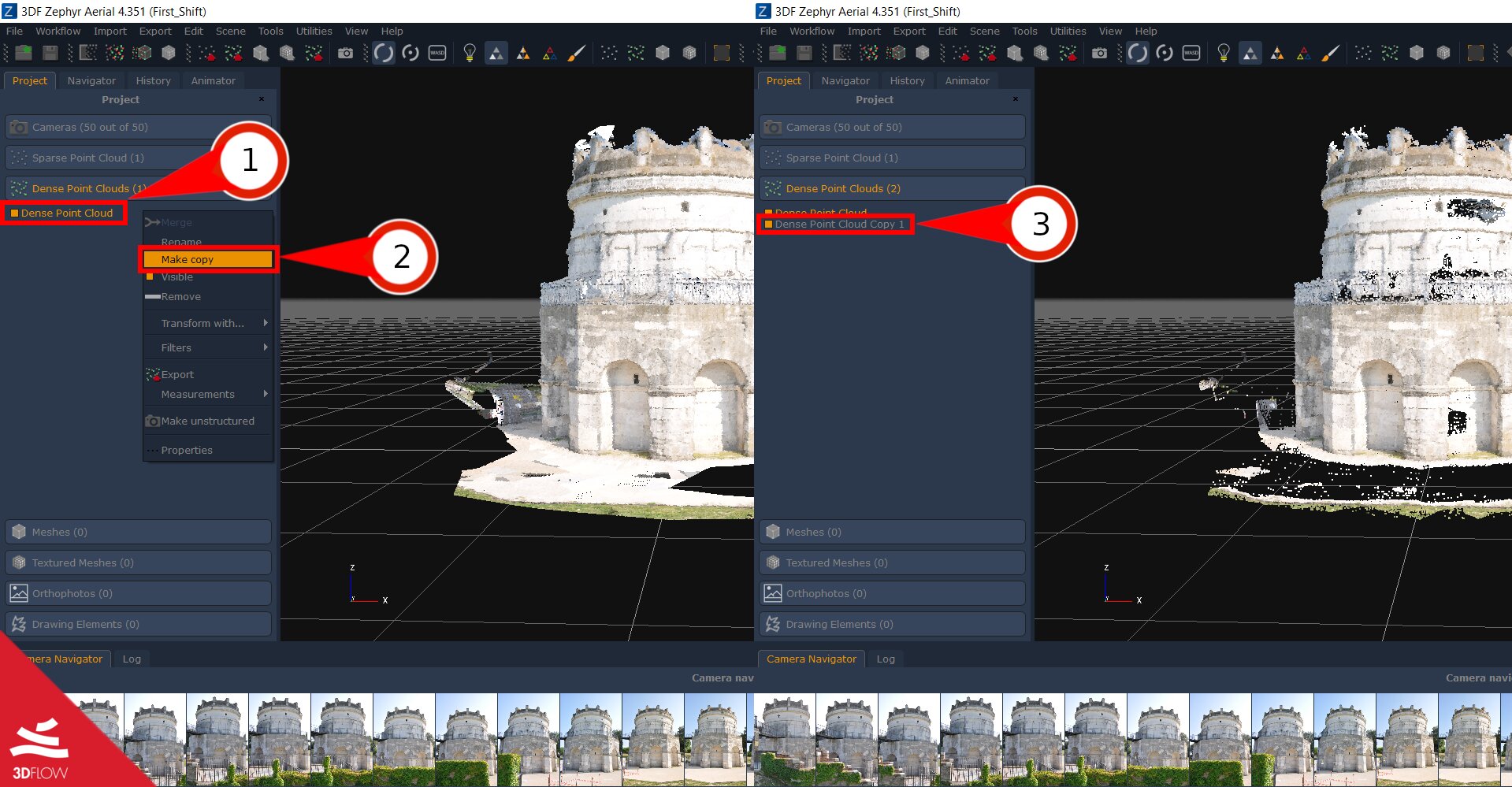Mesh extraction wireframe cube icon, left window
The height and width of the screenshot is (787, 1512).
pyautogui.click(x=142, y=53)
